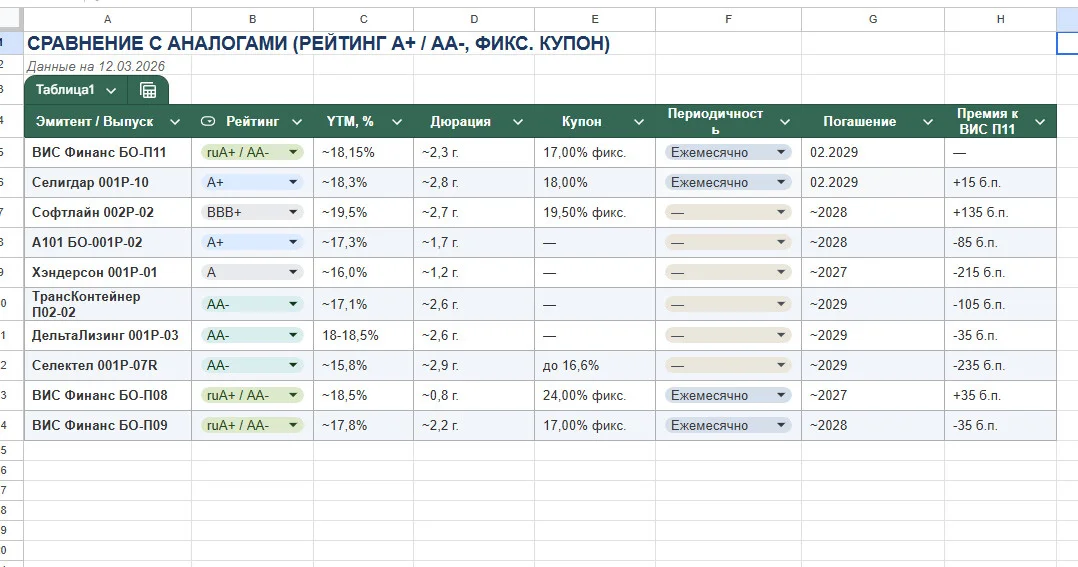Select column C header
Screen dimensions: 1078x567
(x=363, y=19)
